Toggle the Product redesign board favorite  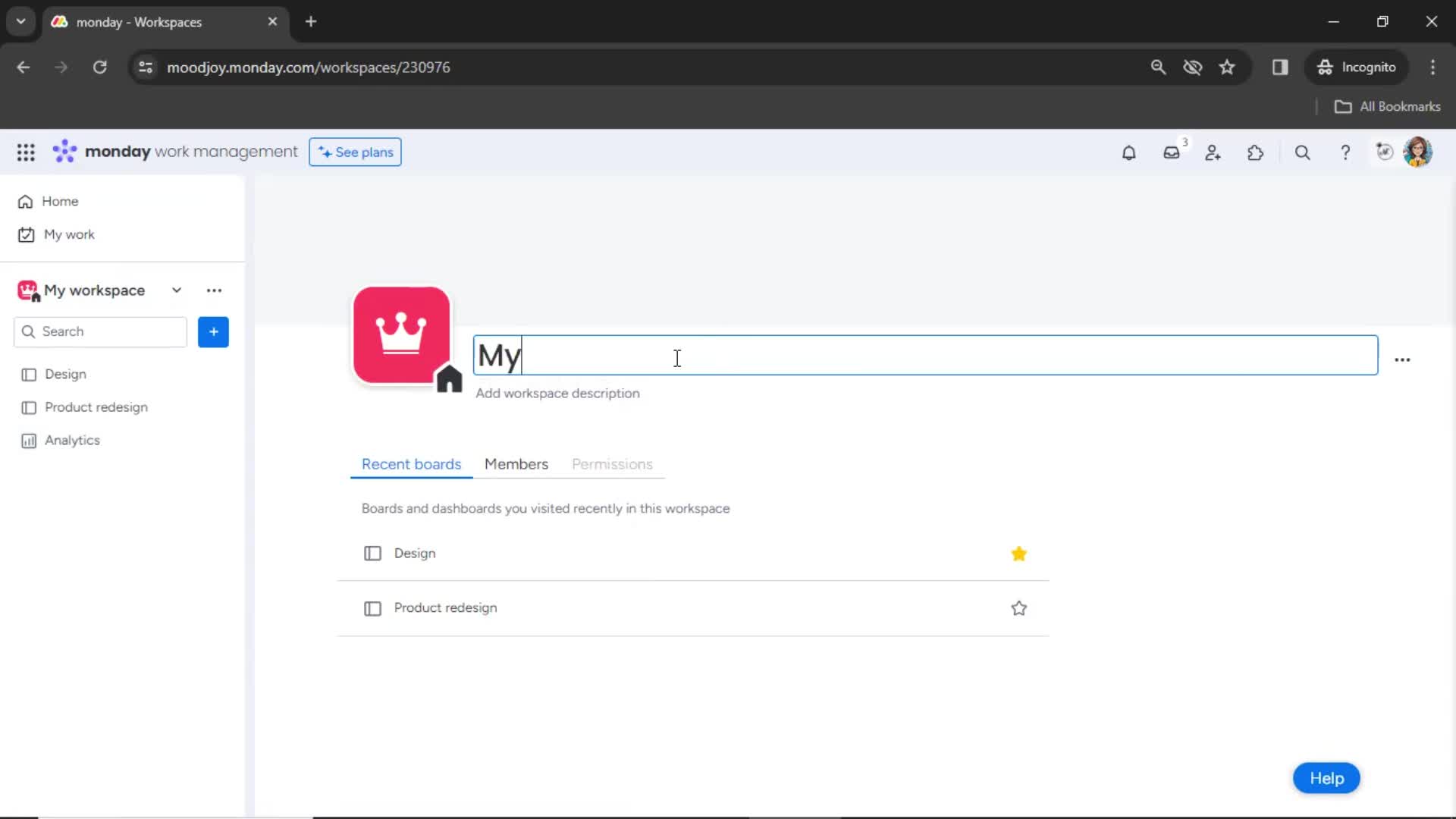[x=1019, y=607]
